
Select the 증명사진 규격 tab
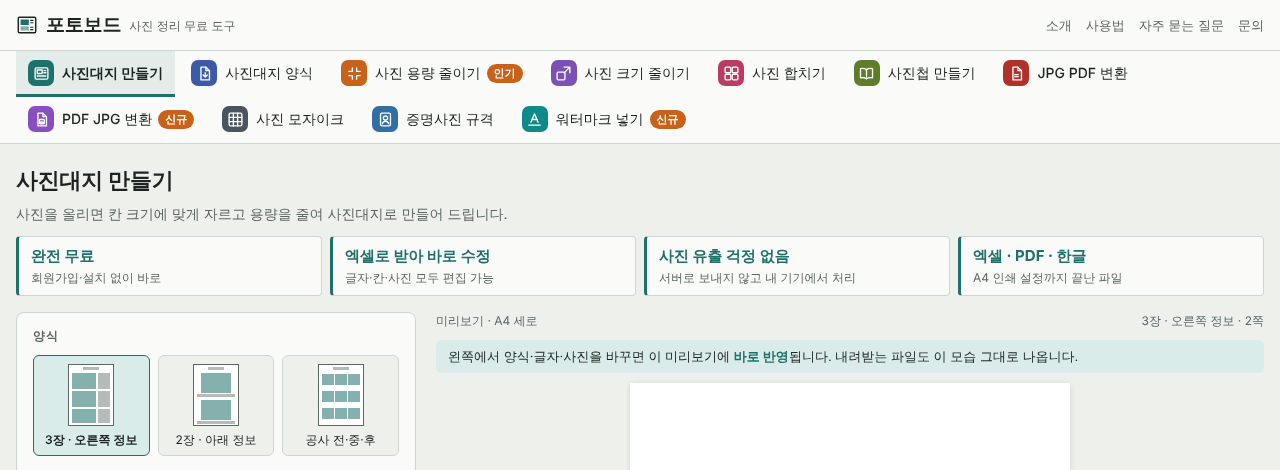point(433,119)
